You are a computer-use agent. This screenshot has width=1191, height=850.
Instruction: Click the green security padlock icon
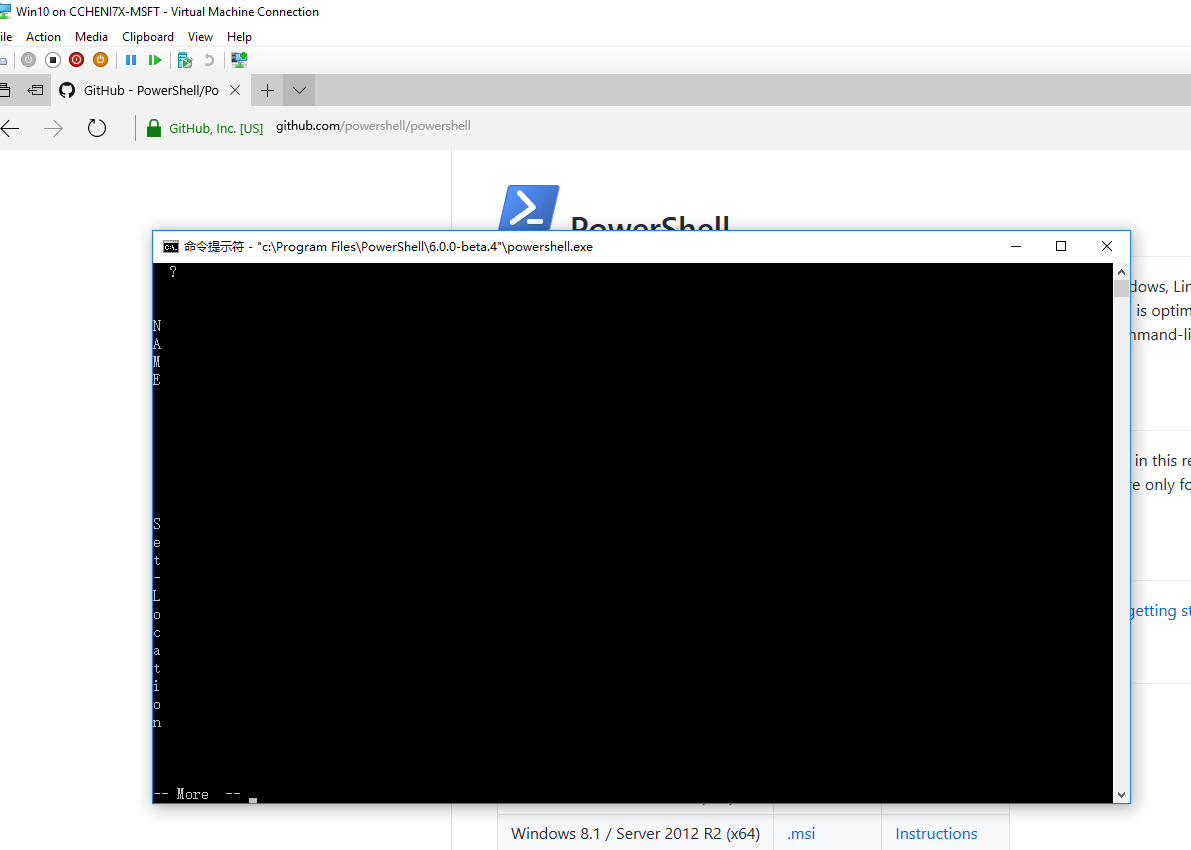(x=153, y=128)
